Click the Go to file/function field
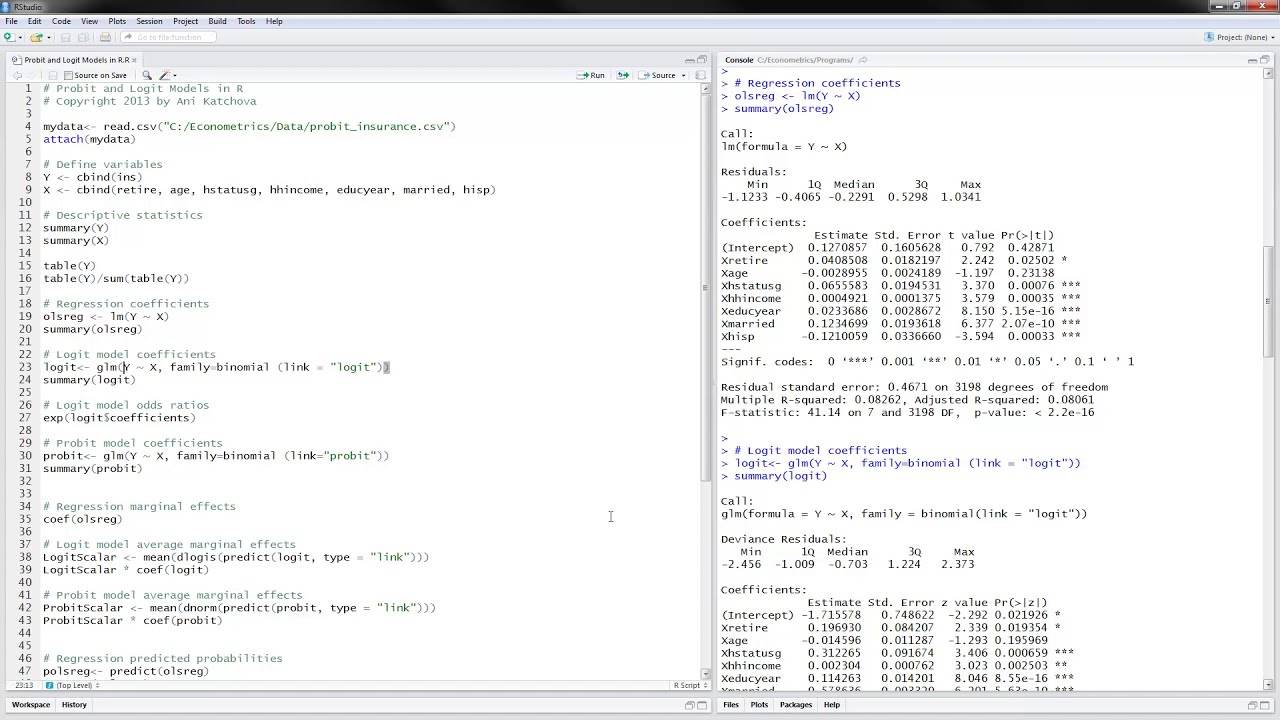The height and width of the screenshot is (720, 1280). (169, 37)
